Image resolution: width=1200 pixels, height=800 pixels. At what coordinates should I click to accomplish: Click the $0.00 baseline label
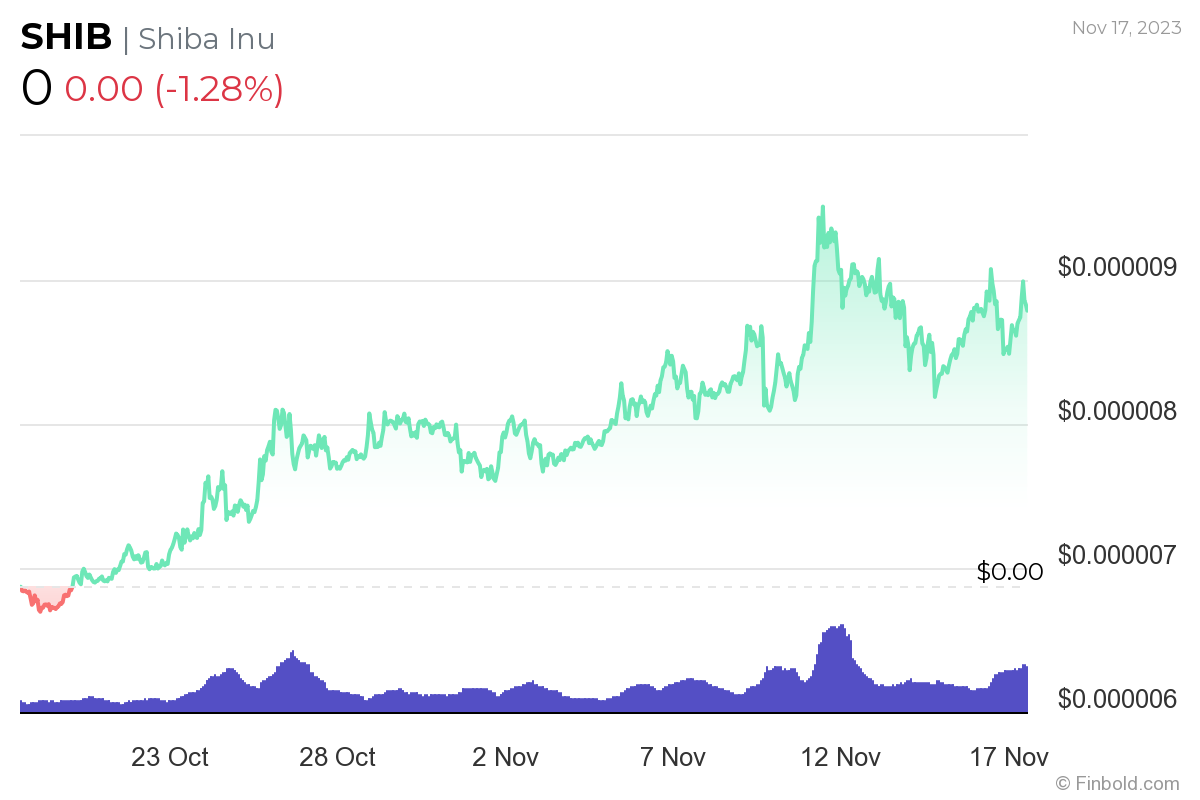(1009, 572)
